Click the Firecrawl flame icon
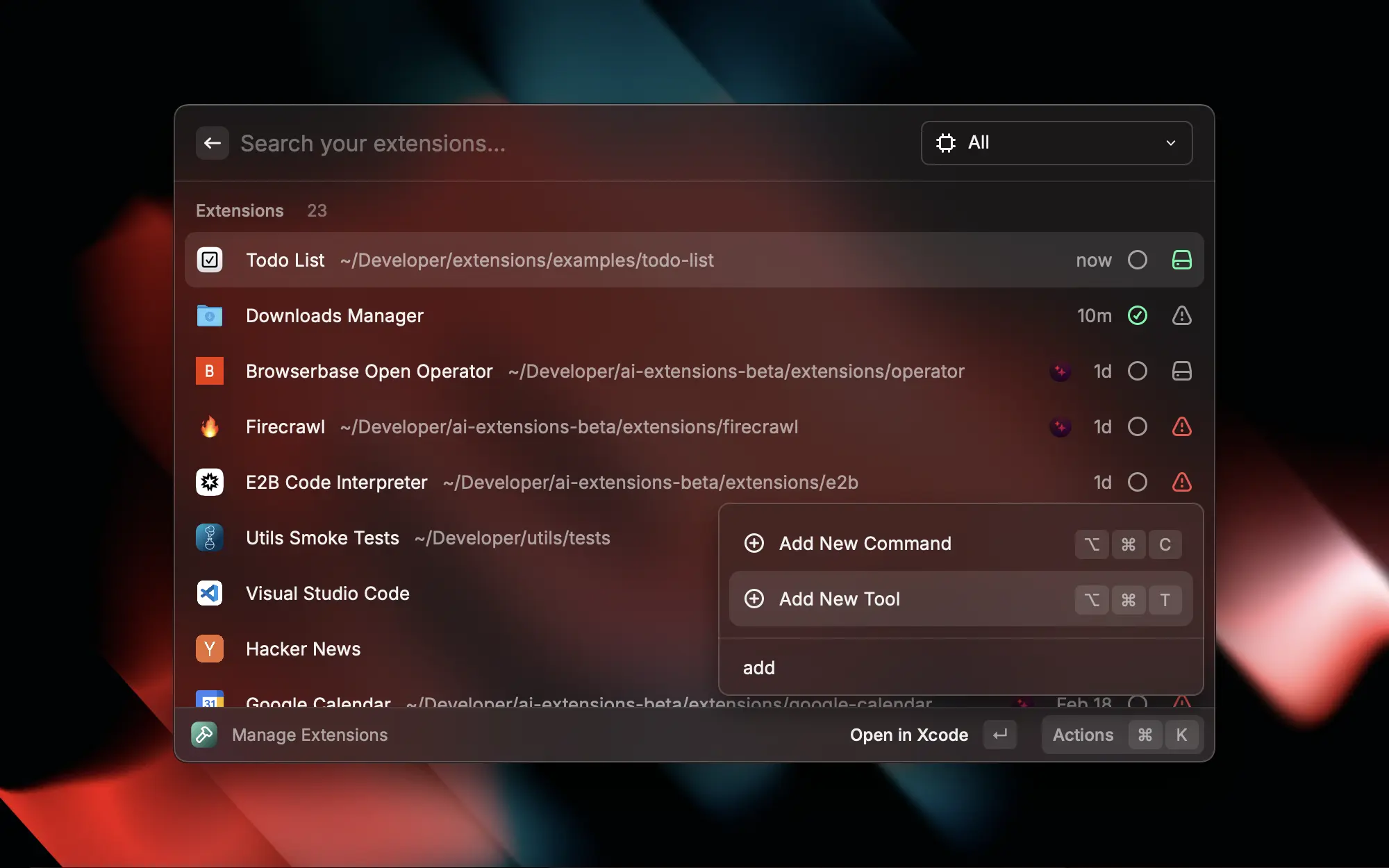The image size is (1389, 868). tap(210, 426)
